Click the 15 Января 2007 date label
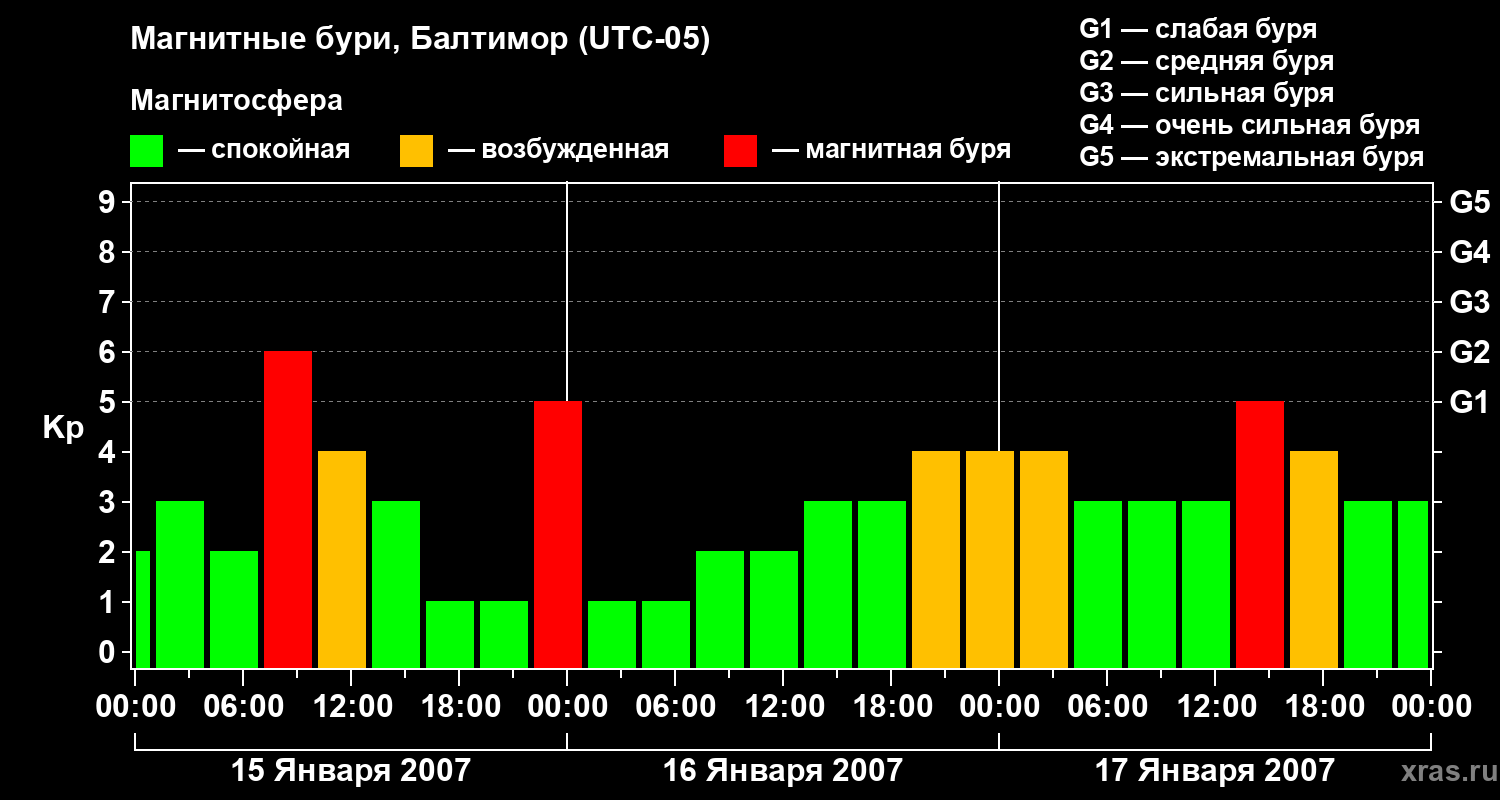The height and width of the screenshot is (800, 1500). coord(351,771)
